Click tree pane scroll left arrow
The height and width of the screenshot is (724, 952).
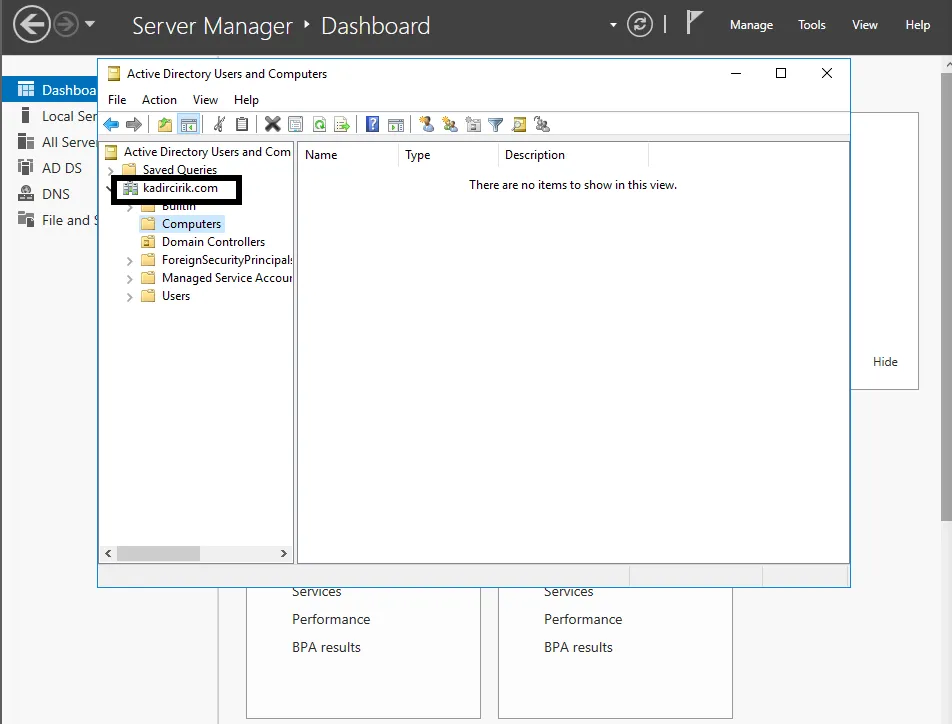click(108, 553)
